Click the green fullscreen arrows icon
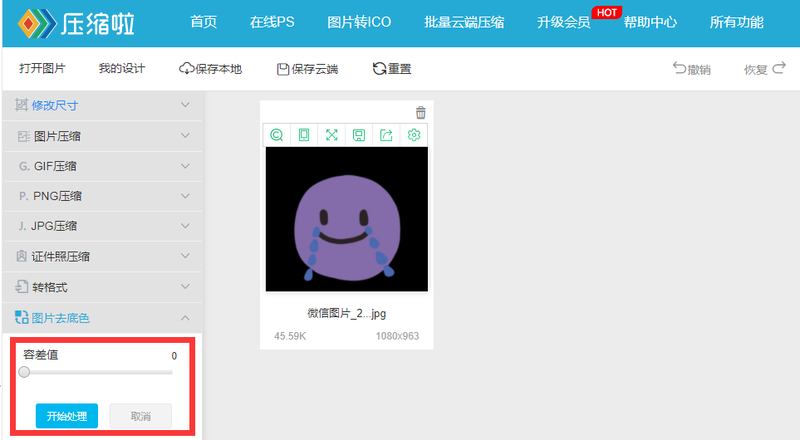 [x=332, y=135]
